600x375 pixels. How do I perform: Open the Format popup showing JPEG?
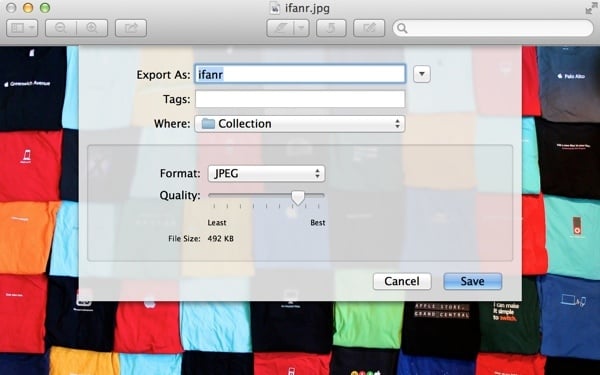click(266, 173)
